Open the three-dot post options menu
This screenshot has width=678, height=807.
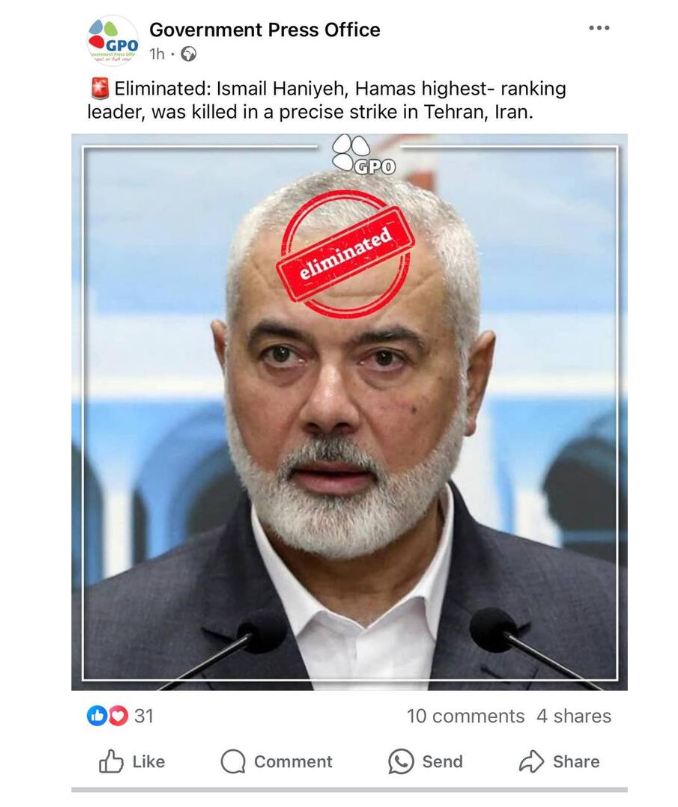click(599, 28)
